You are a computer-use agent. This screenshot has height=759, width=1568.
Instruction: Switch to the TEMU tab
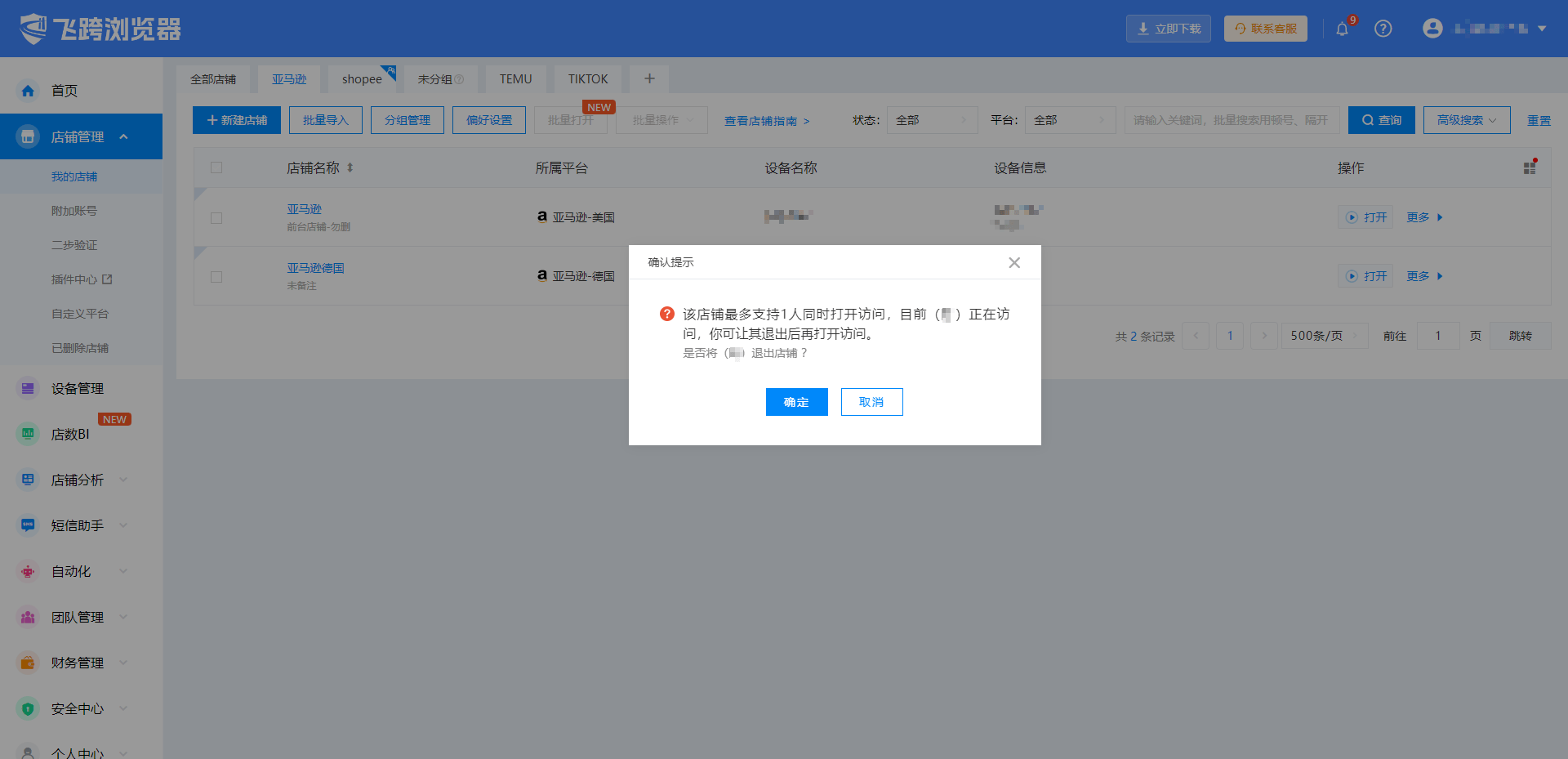516,79
